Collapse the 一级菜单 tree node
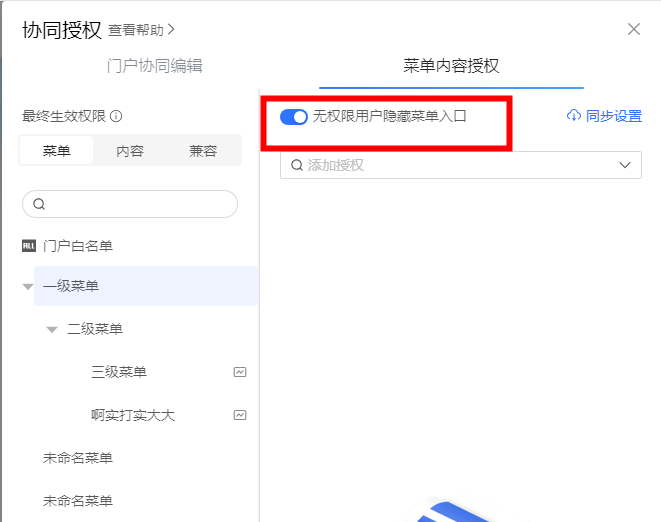Image resolution: width=661 pixels, height=522 pixels. tap(27, 287)
